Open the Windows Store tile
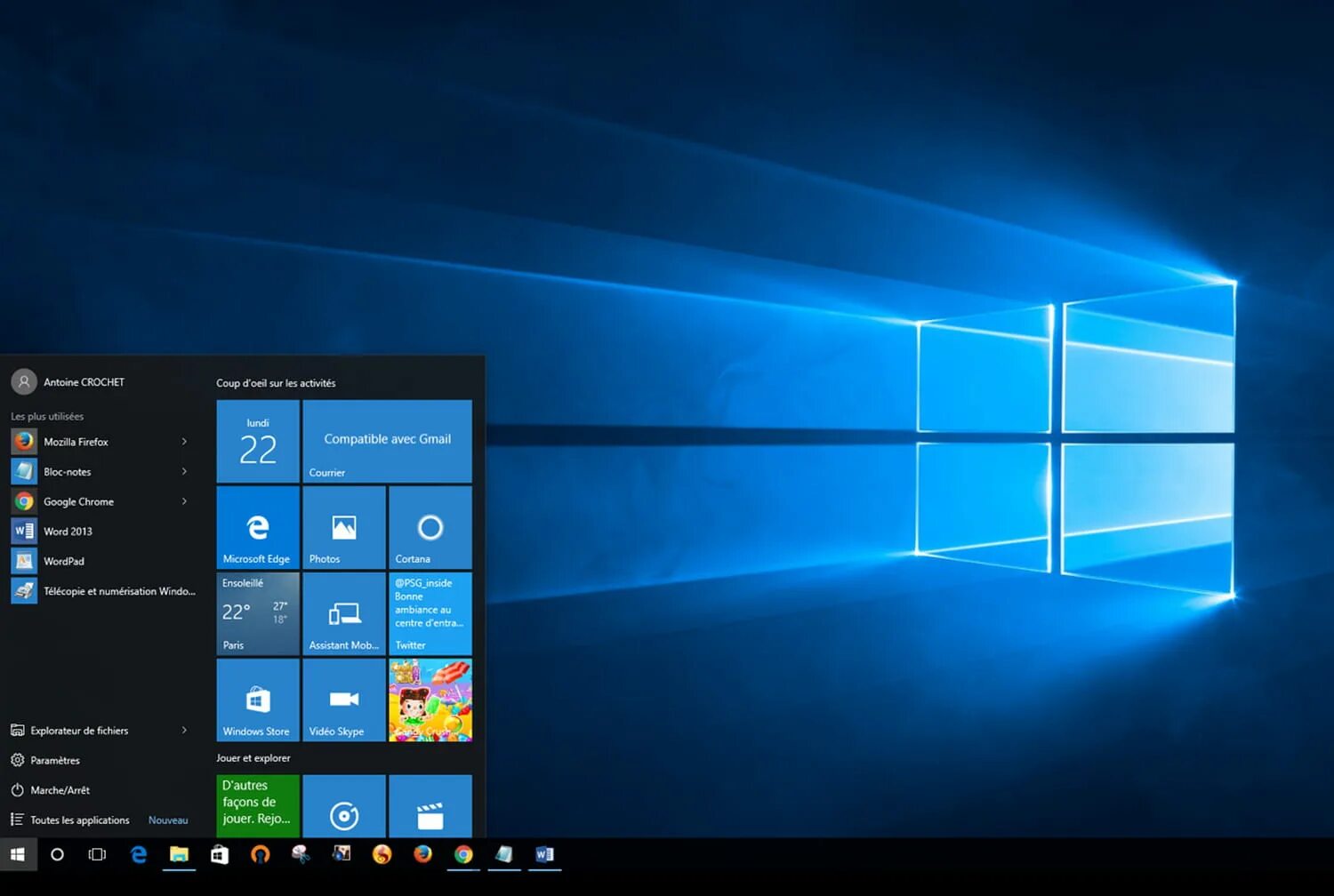This screenshot has width=1334, height=896. tap(258, 700)
